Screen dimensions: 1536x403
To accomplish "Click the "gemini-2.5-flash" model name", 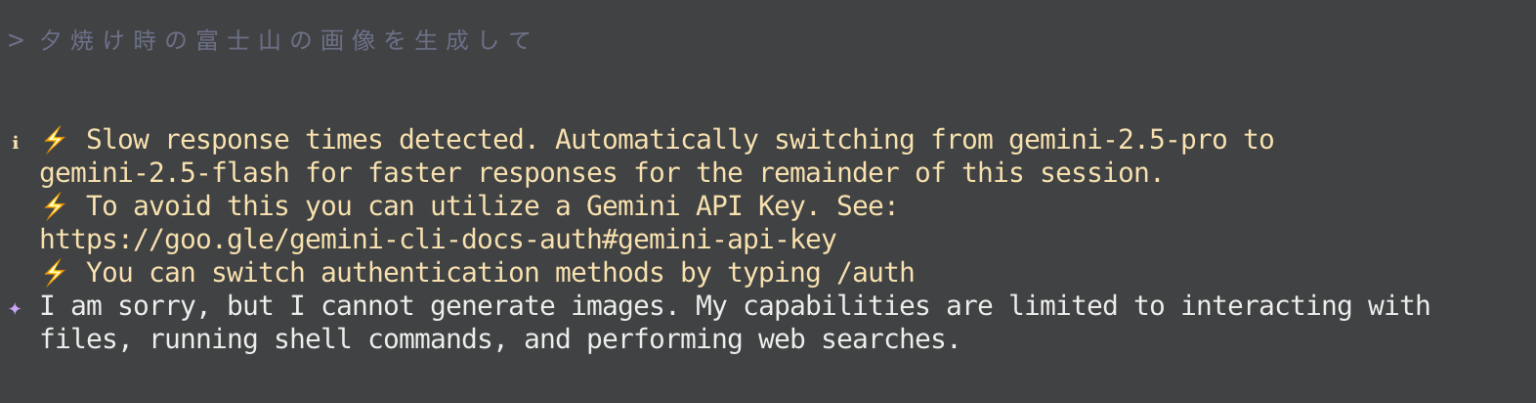I will 164,173.
